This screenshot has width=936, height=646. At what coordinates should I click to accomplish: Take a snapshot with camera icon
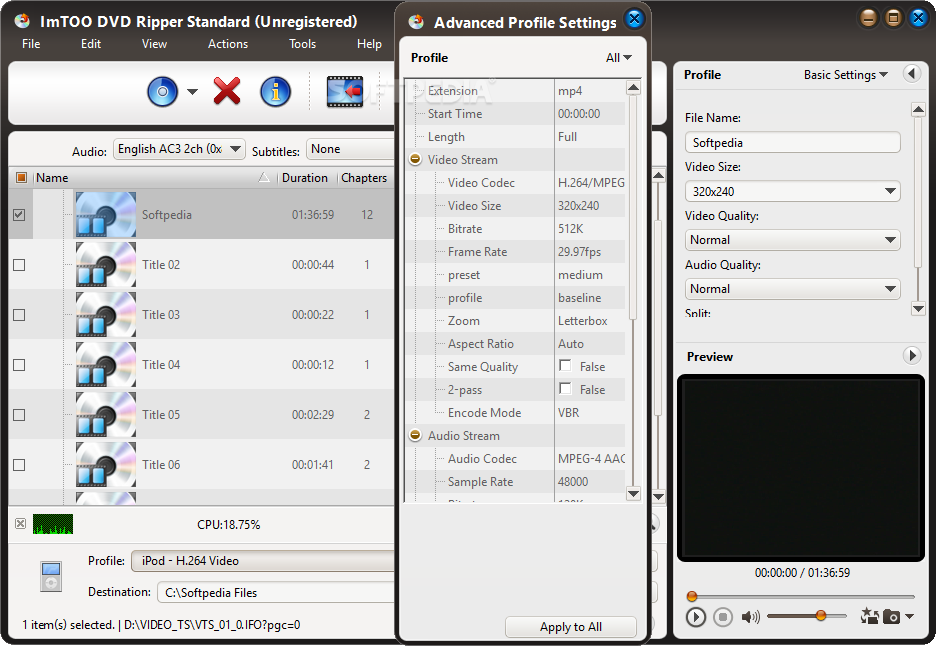(891, 617)
